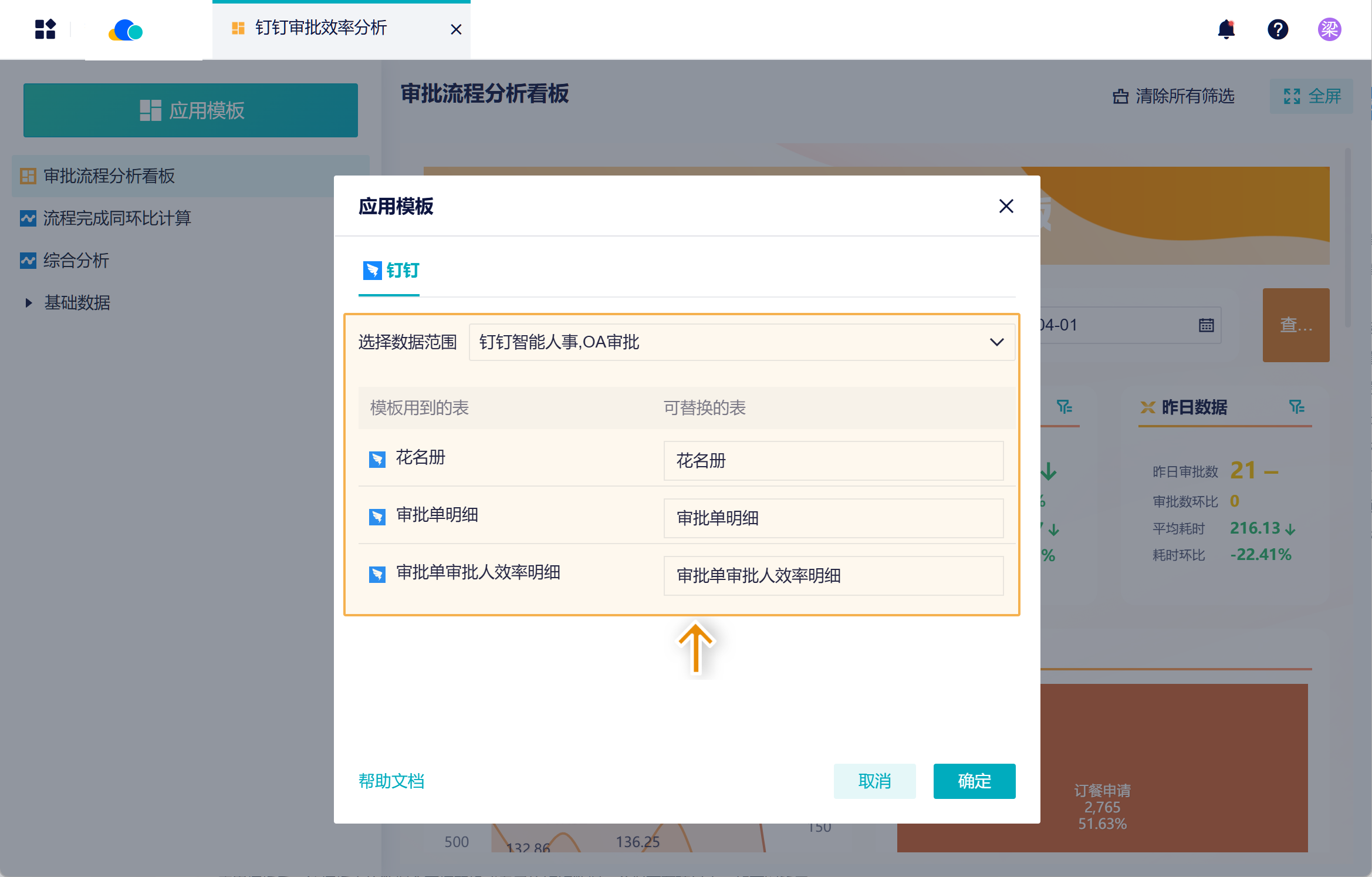This screenshot has height=877, width=1372.
Task: Click the 花名册 replaceable table field
Action: pos(833,461)
